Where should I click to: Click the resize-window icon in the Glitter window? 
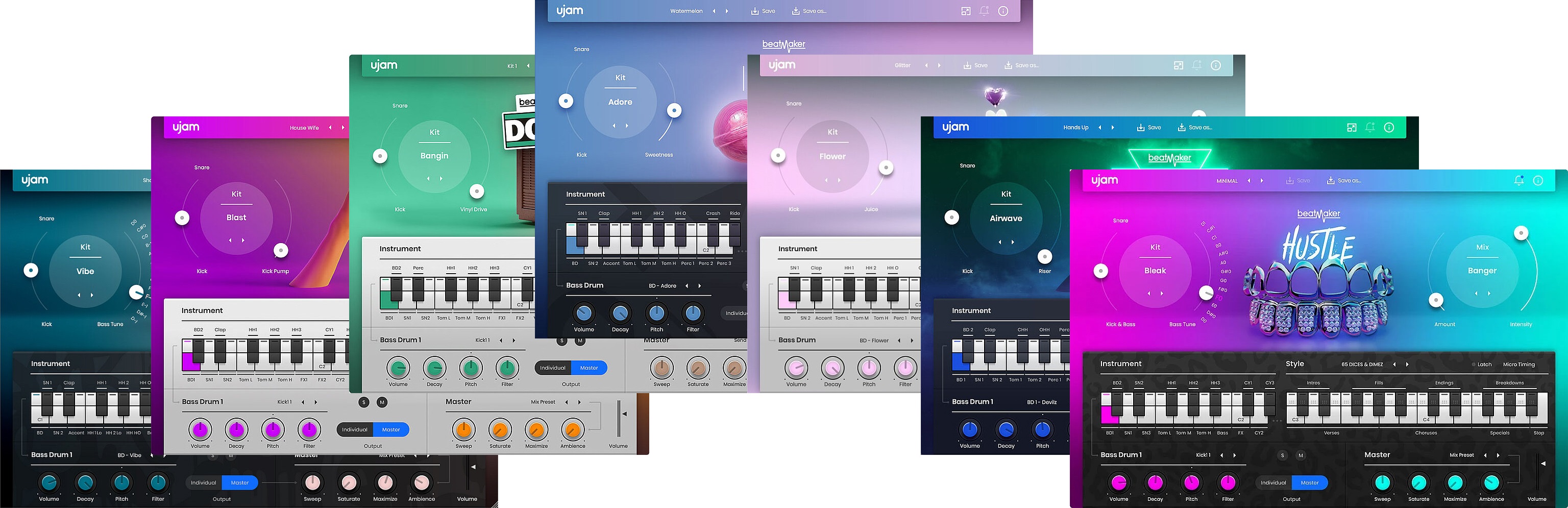(1179, 65)
